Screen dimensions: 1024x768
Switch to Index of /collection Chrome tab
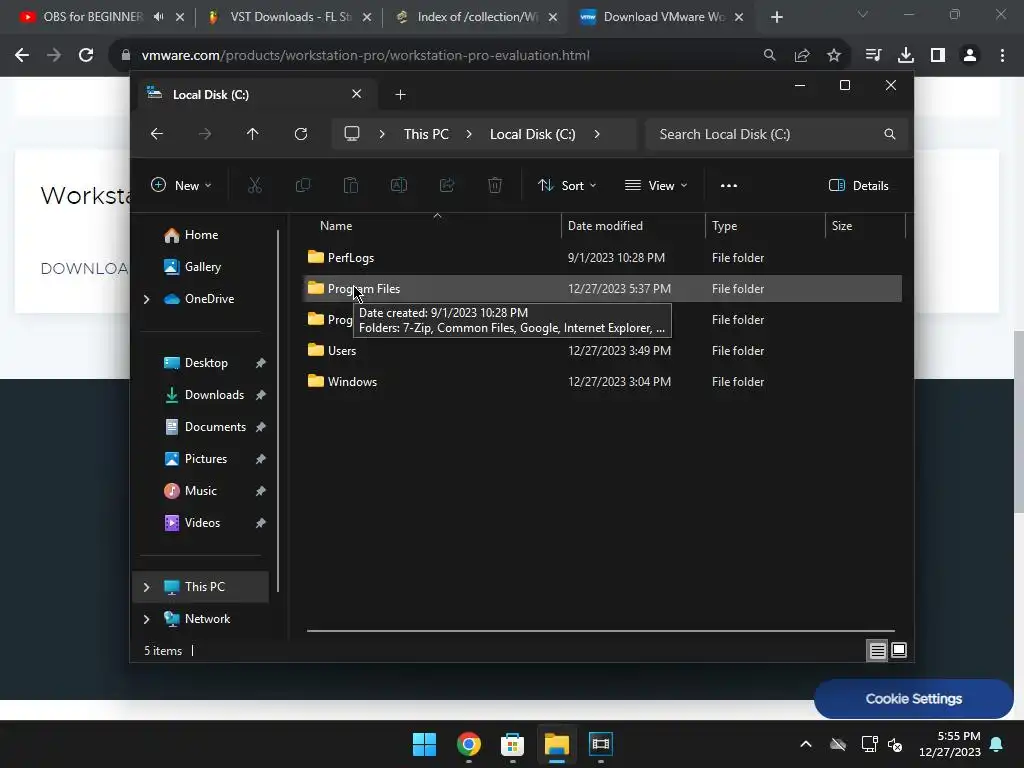tap(477, 17)
